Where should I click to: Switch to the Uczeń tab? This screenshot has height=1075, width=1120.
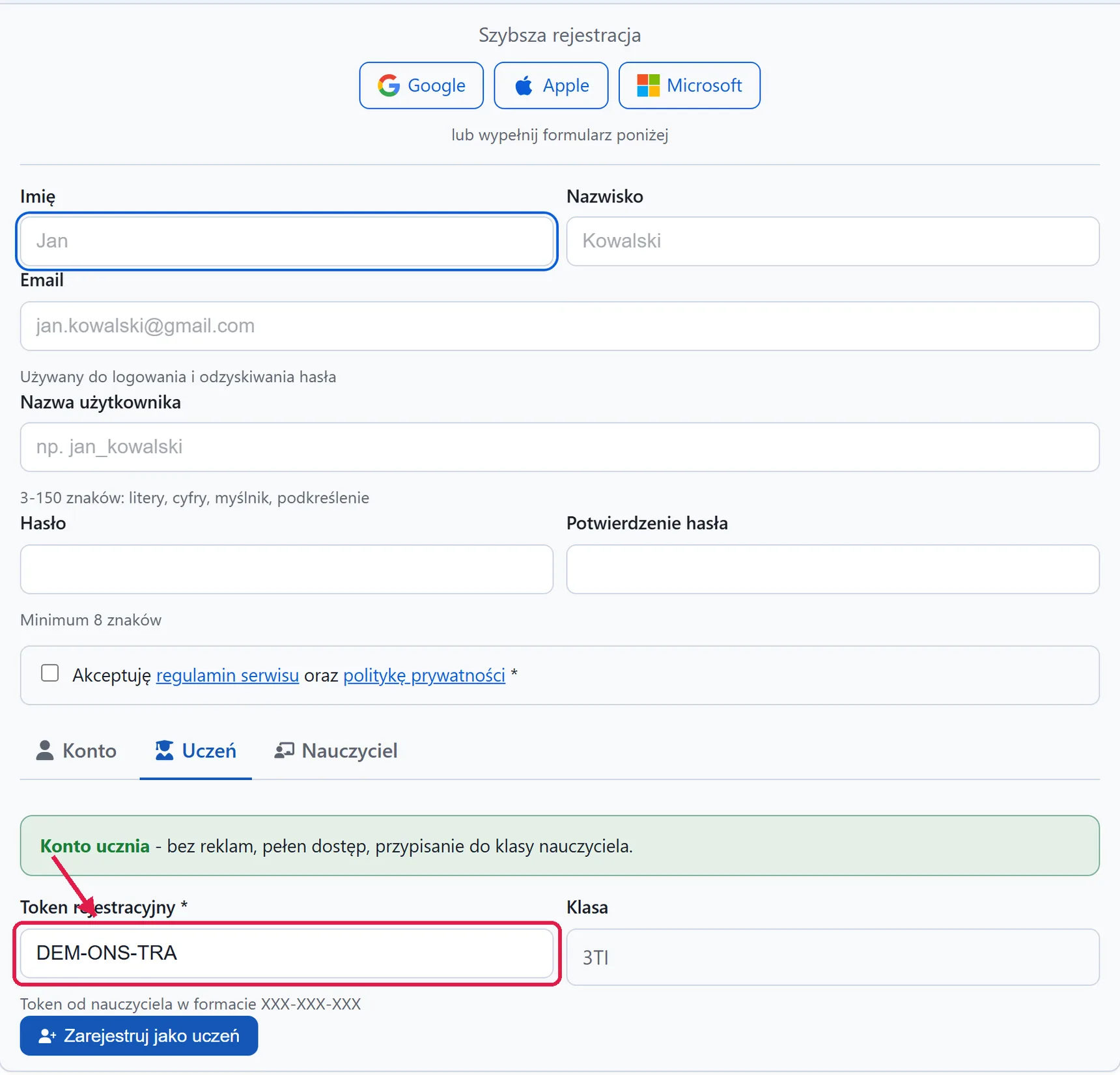point(195,751)
